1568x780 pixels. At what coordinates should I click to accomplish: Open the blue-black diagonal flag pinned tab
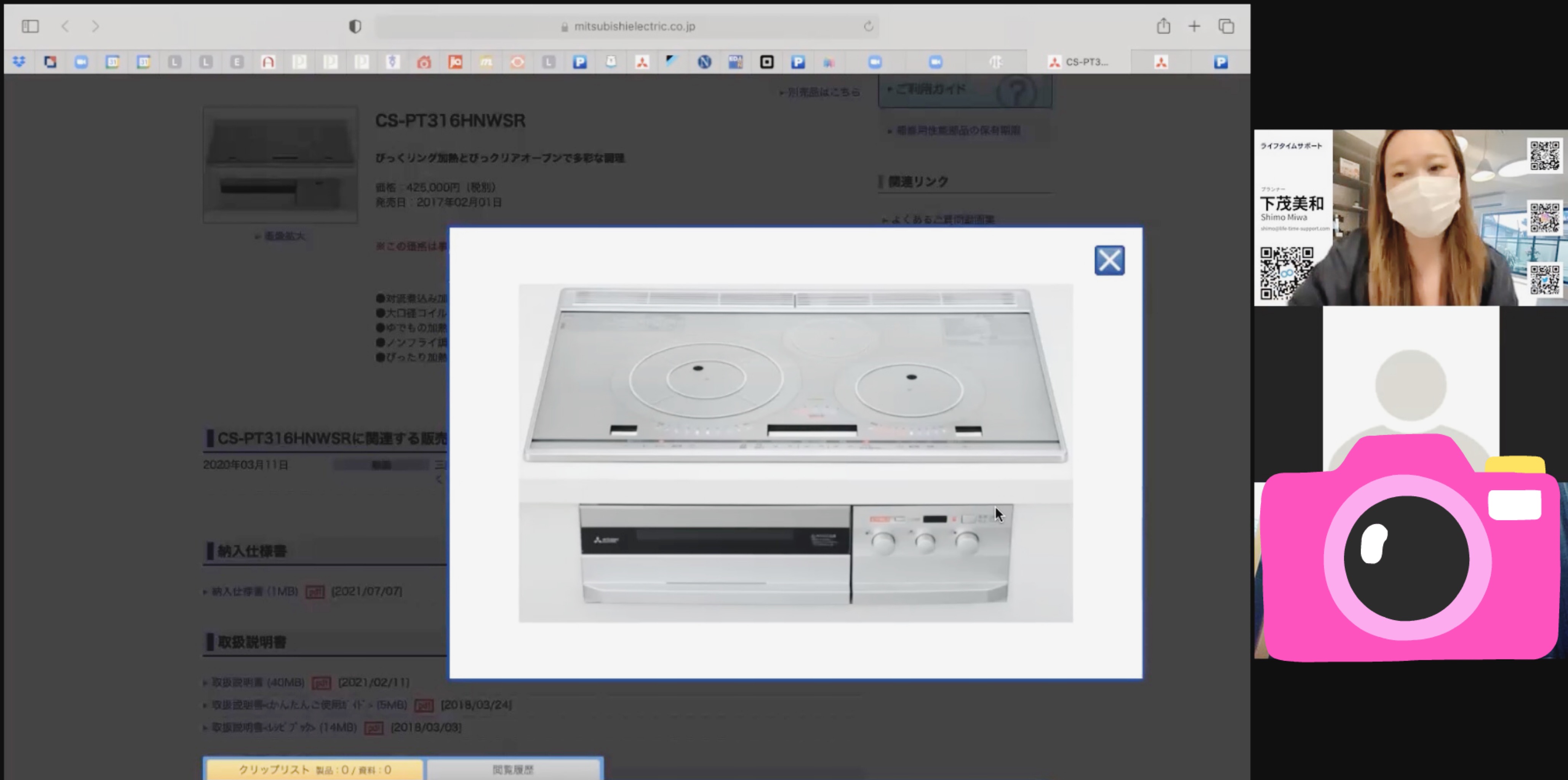click(673, 61)
